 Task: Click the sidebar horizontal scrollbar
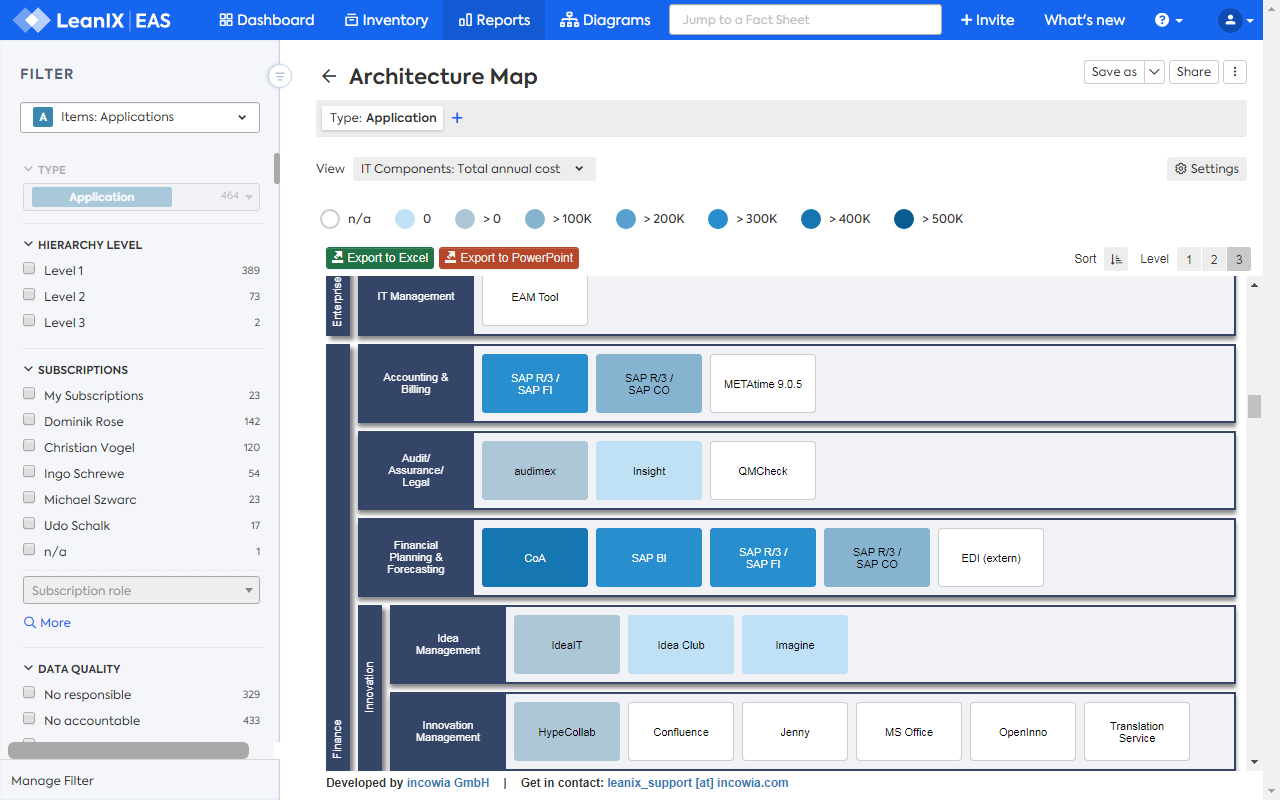tap(128, 750)
